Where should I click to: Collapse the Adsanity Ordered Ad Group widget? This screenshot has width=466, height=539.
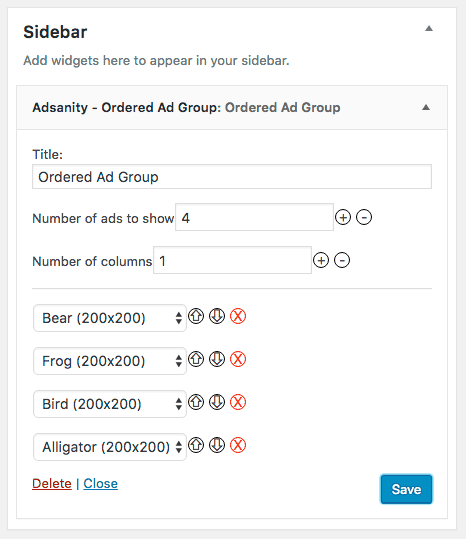(426, 108)
